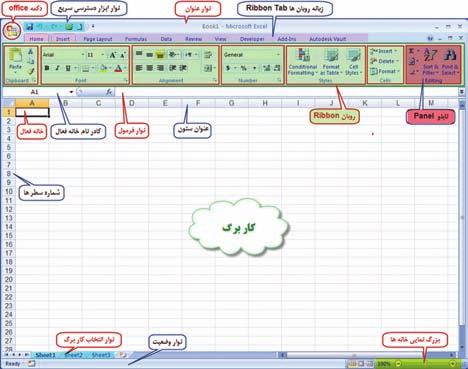Click Decrease Indent icon
The height and width of the screenshot is (369, 468).
coord(172,68)
